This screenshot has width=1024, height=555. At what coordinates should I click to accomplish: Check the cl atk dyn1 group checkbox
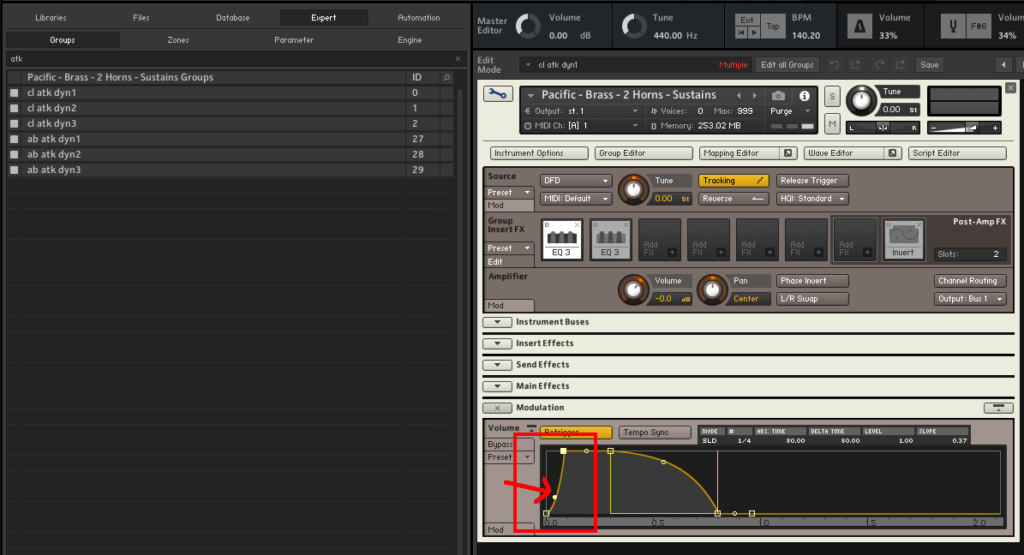point(14,93)
